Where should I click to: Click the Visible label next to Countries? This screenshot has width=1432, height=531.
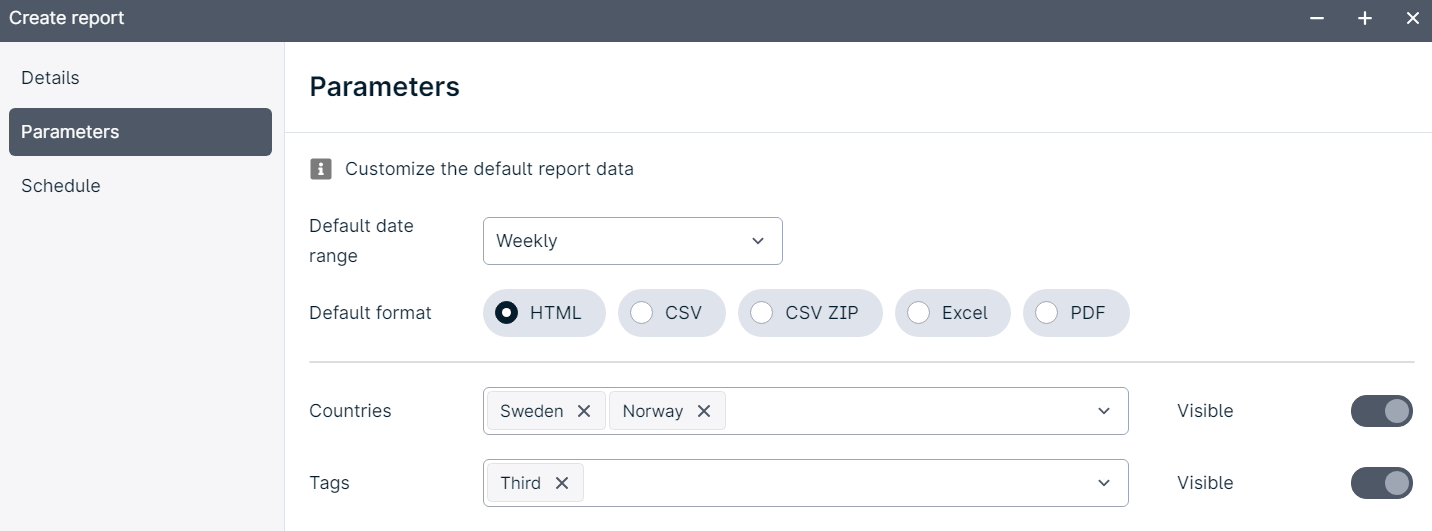pos(1205,411)
